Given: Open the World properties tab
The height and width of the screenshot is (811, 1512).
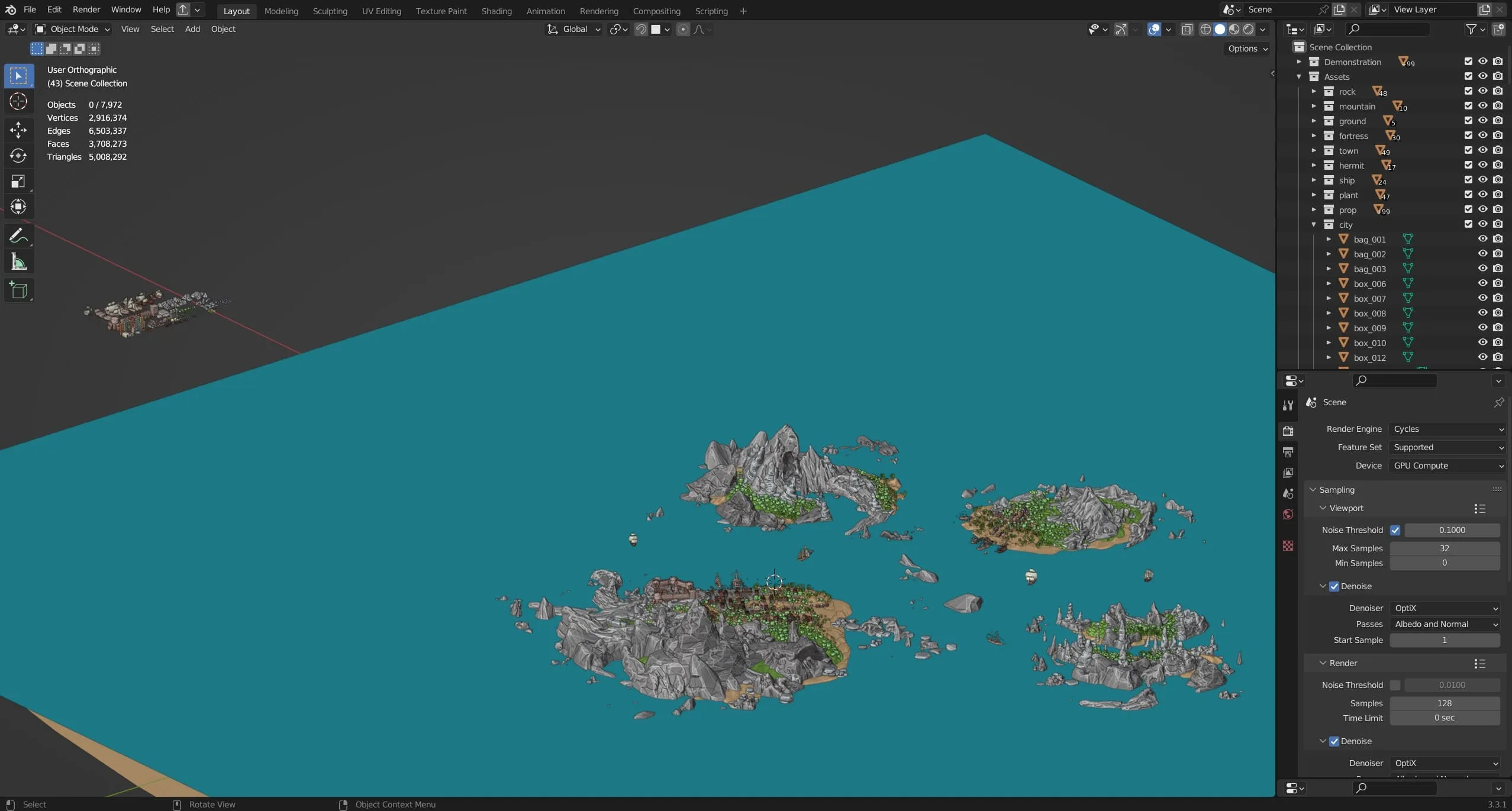Looking at the screenshot, I should pos(1288,515).
